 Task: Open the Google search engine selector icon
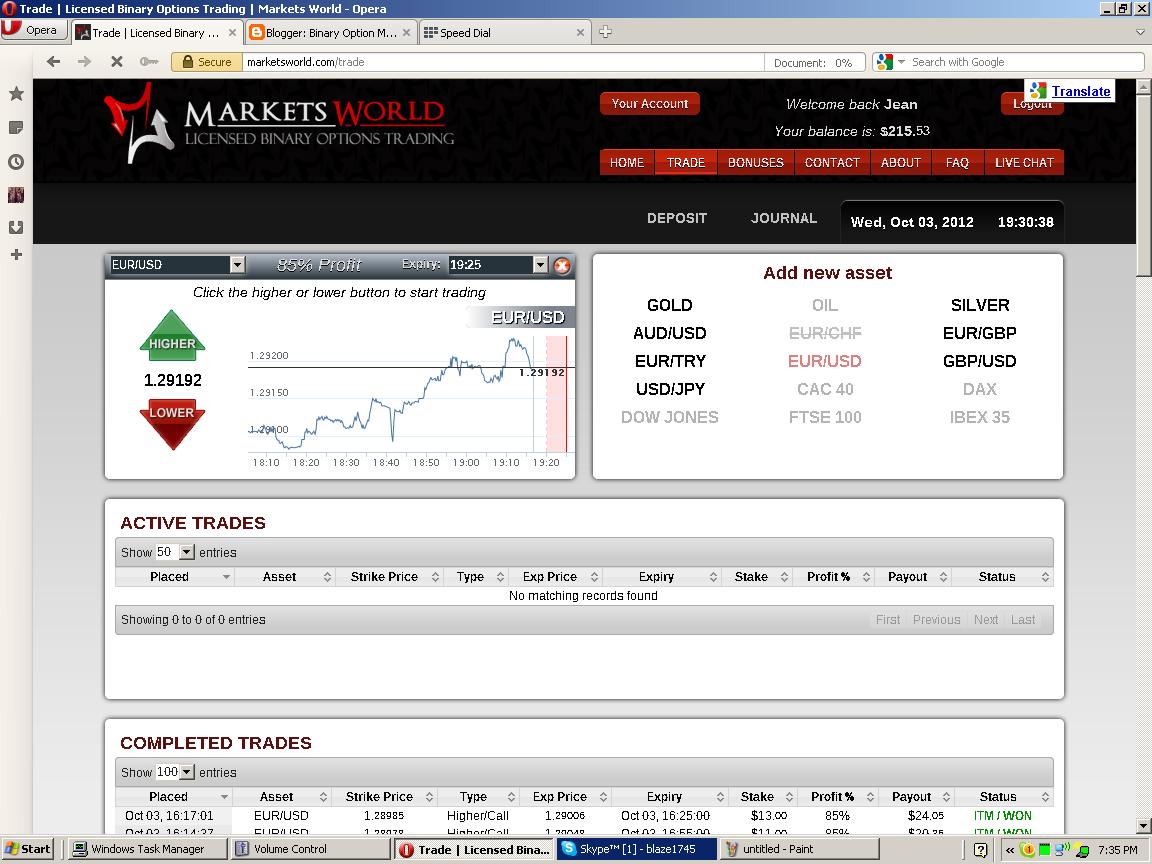pyautogui.click(x=890, y=62)
